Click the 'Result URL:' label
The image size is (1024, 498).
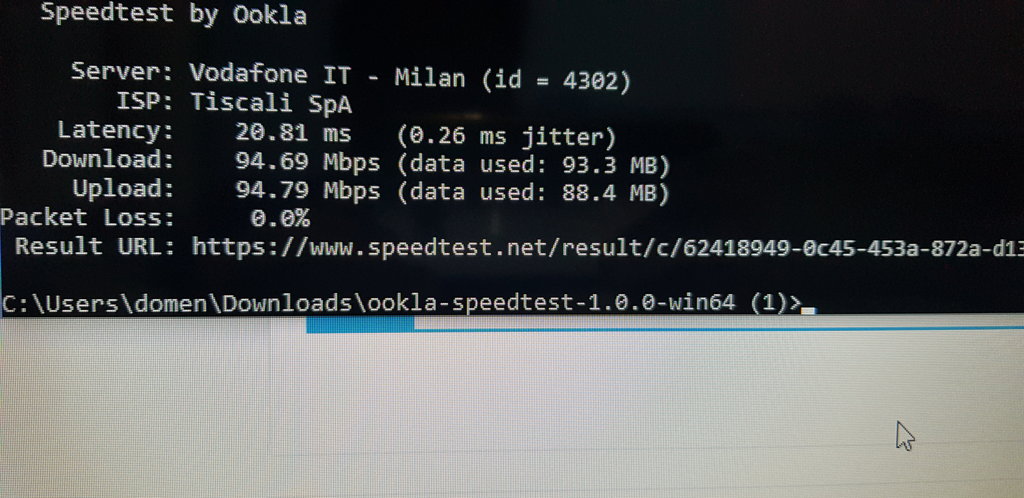point(95,247)
